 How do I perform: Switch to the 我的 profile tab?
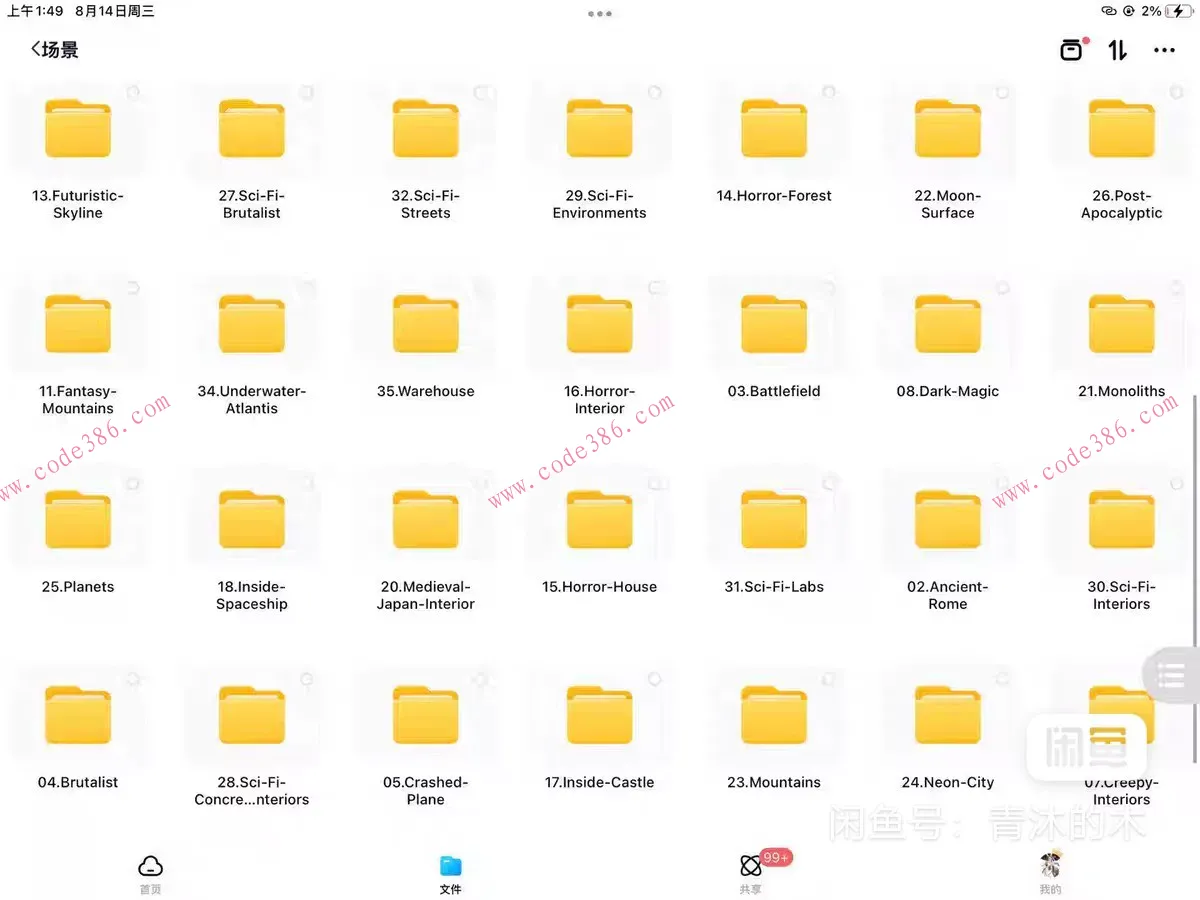point(1050,874)
